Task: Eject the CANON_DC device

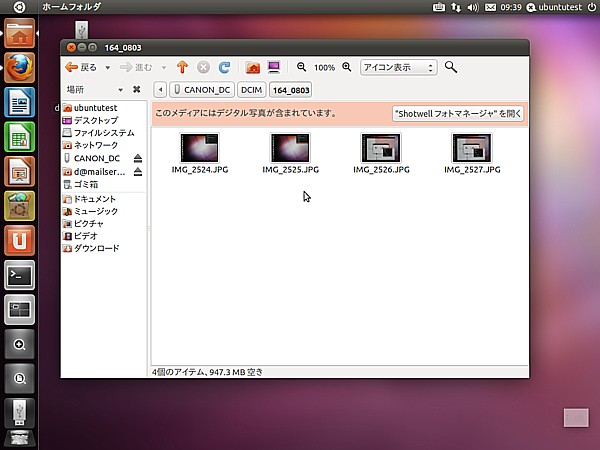Action: point(138,158)
